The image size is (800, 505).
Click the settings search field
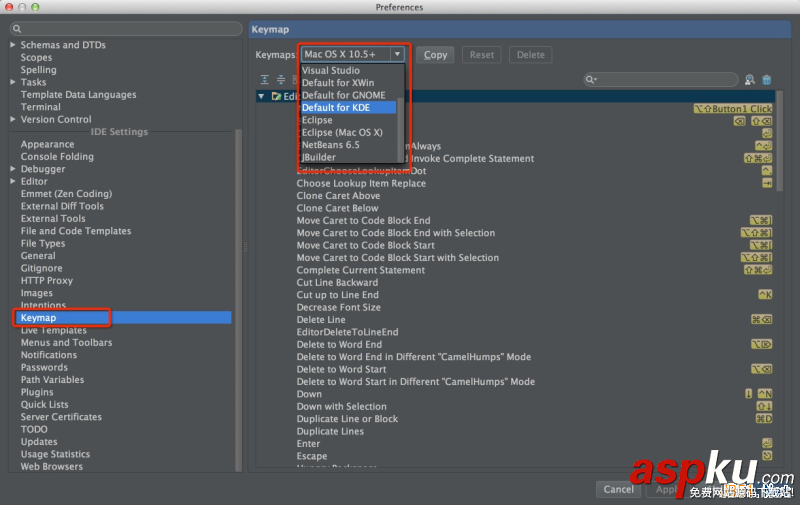pos(126,29)
